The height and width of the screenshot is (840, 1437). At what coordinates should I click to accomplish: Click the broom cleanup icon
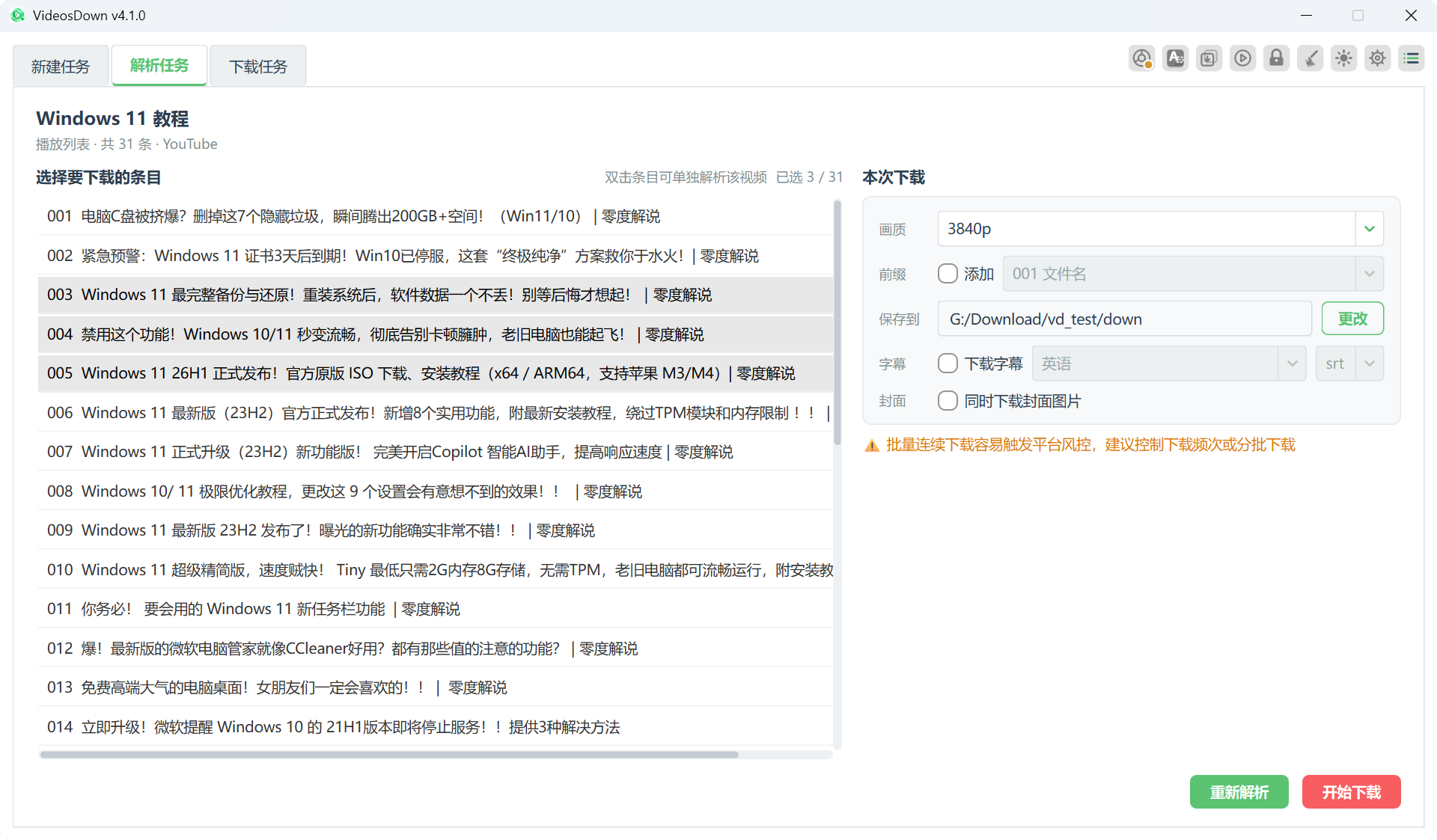point(1311,58)
